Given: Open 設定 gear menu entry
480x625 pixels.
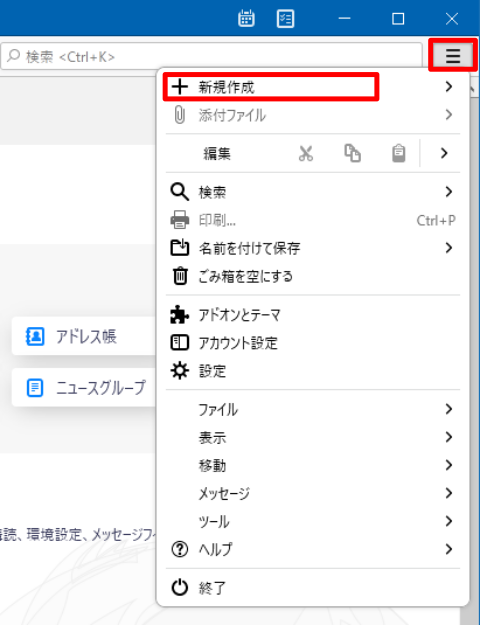Looking at the screenshot, I should pos(313,371).
